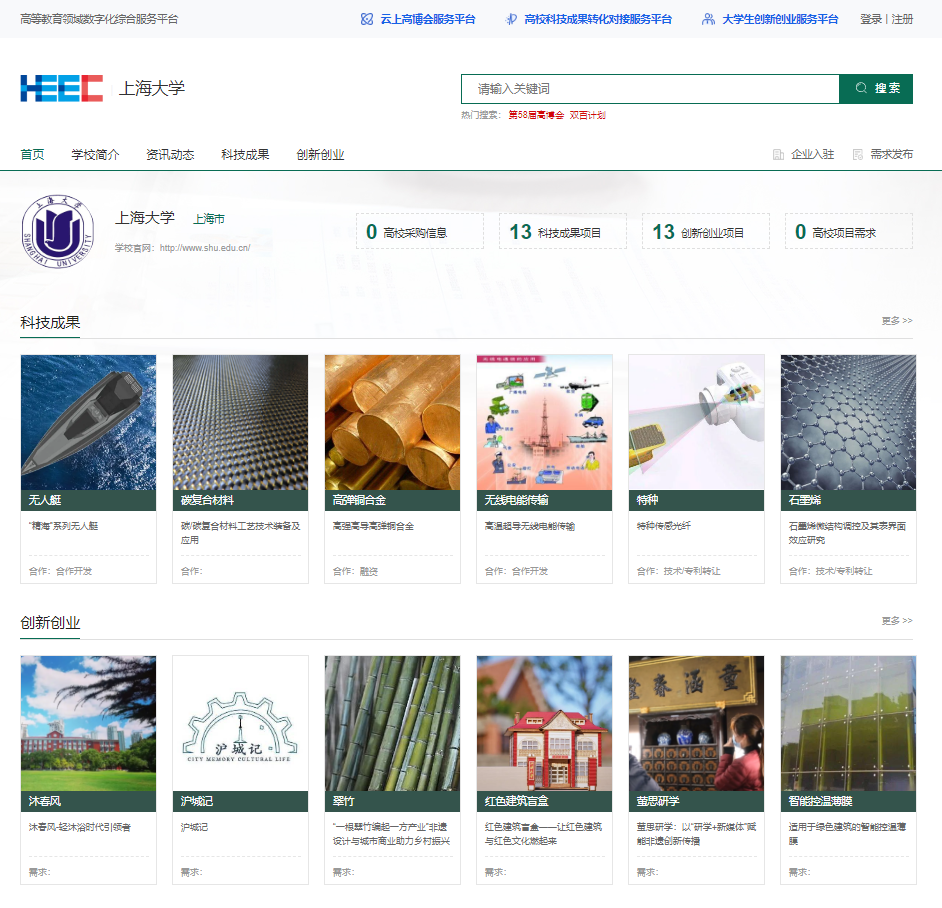Image resolution: width=942 pixels, height=908 pixels.
Task: Switch to 资讯动态 nav tab
Action: [170, 155]
